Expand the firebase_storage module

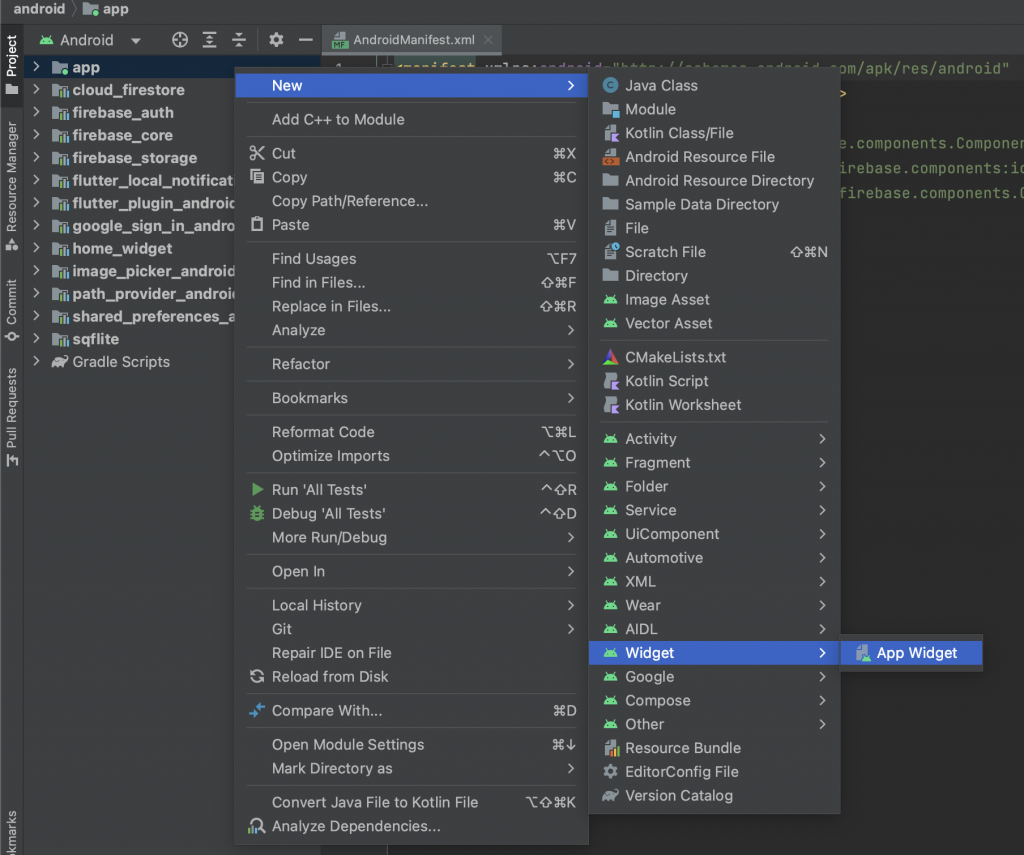37,157
